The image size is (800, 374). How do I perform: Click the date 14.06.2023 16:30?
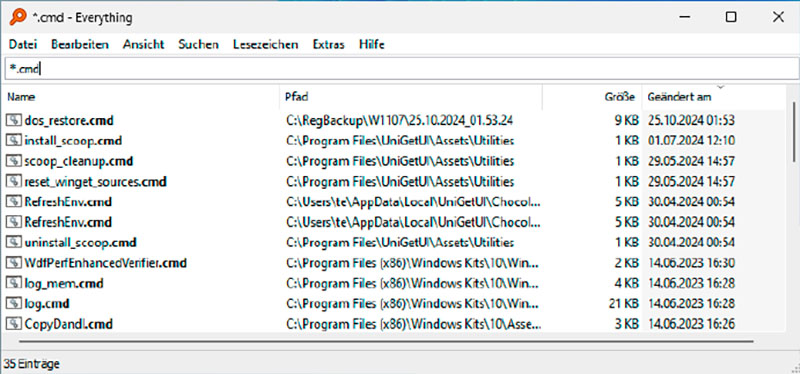tap(691, 263)
